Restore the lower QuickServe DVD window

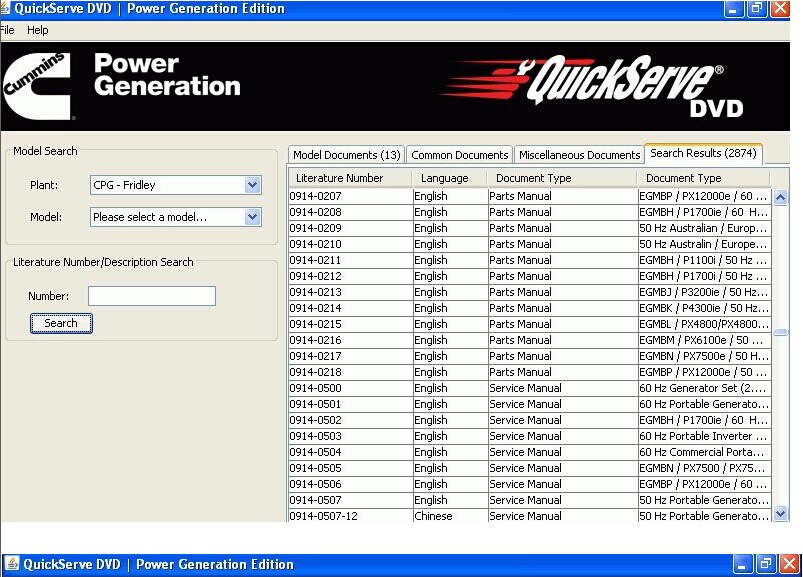pos(766,565)
